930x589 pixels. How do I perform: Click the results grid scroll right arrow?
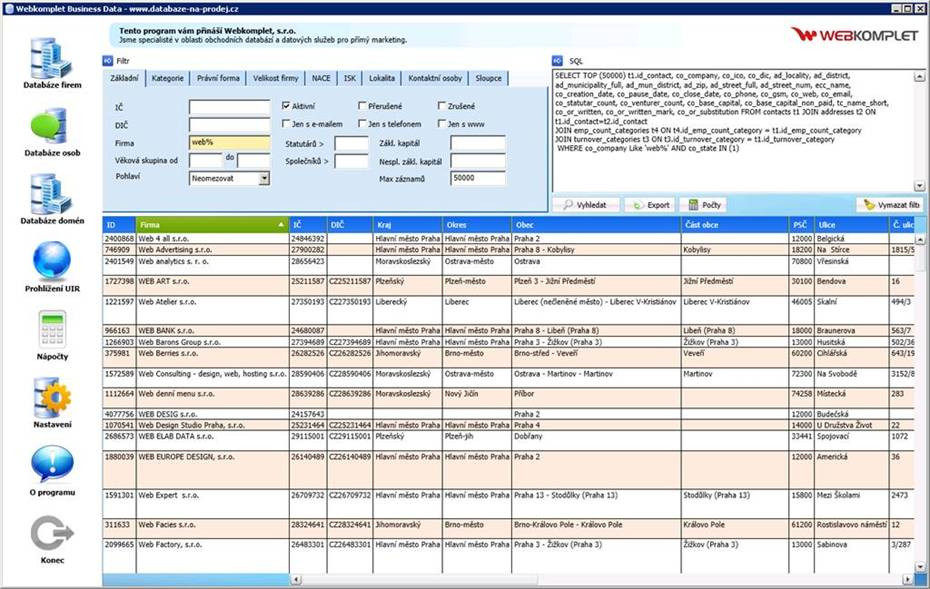pyautogui.click(x=907, y=579)
